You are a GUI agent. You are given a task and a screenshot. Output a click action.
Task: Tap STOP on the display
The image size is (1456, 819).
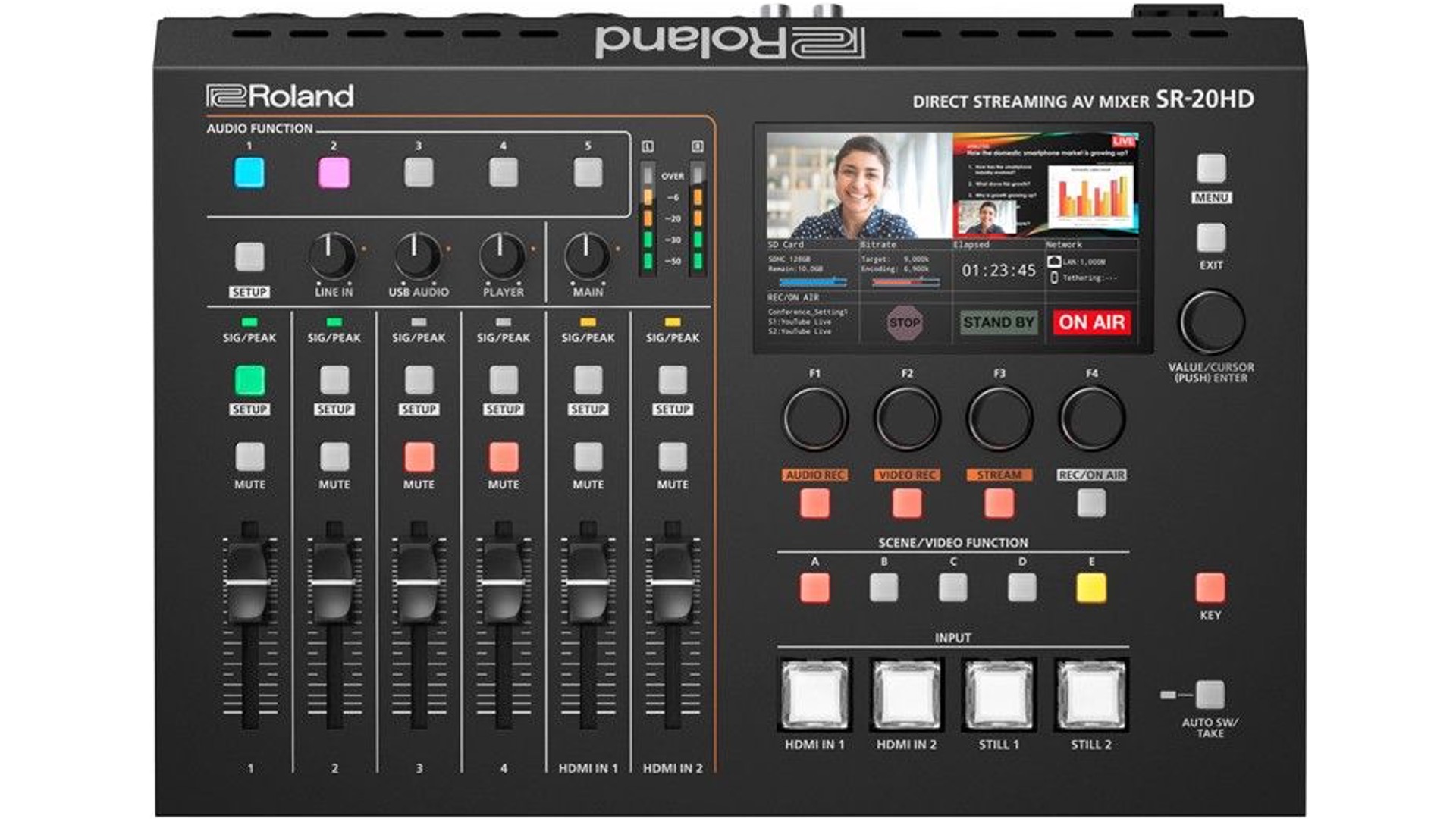coord(905,322)
